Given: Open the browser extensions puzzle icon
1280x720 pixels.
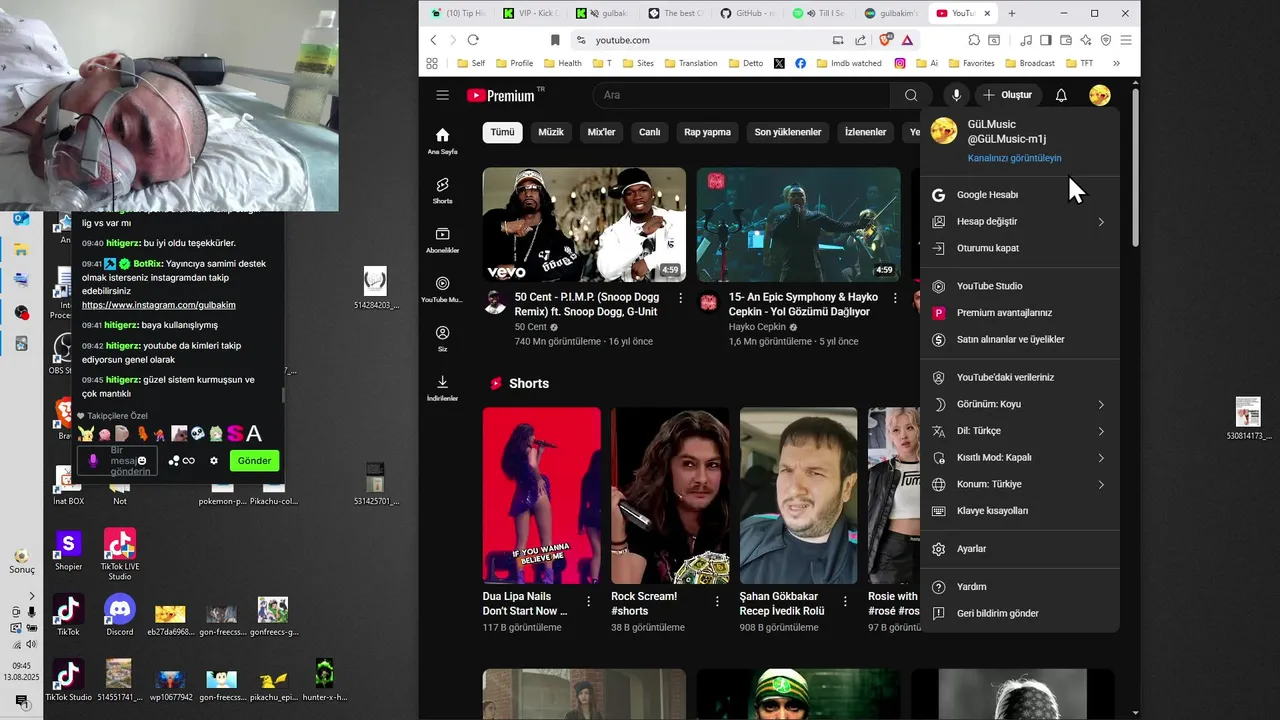Looking at the screenshot, I should 974,40.
